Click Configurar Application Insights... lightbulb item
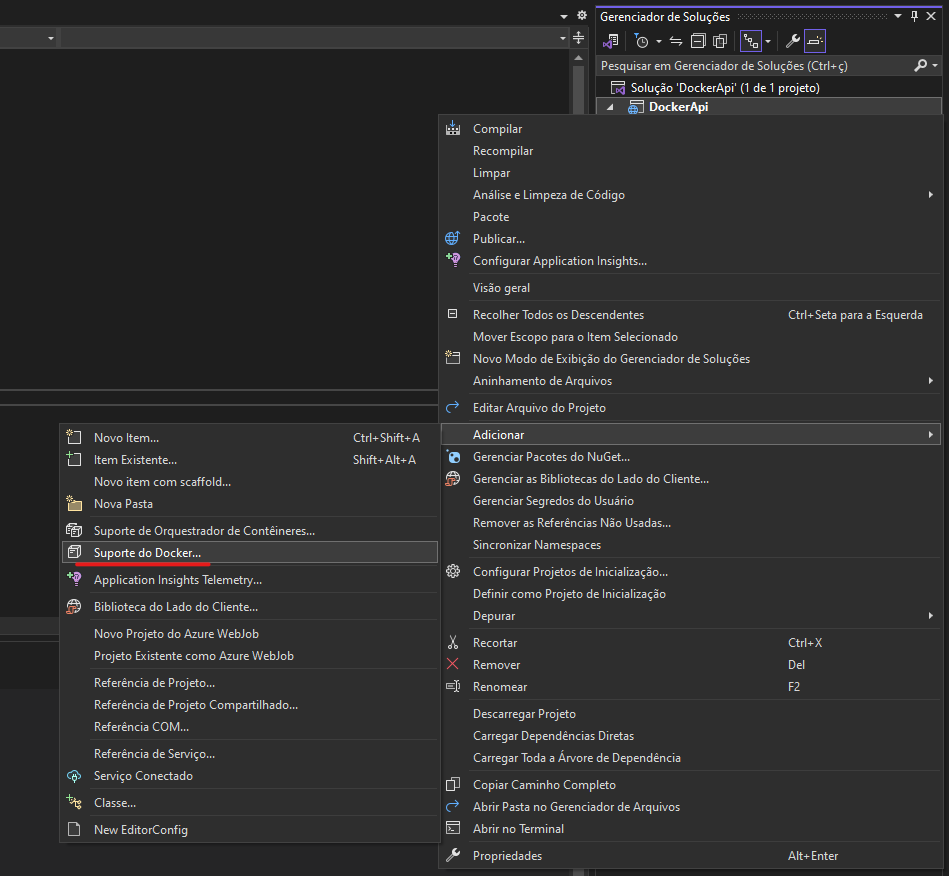The height and width of the screenshot is (876, 949). tap(691, 261)
